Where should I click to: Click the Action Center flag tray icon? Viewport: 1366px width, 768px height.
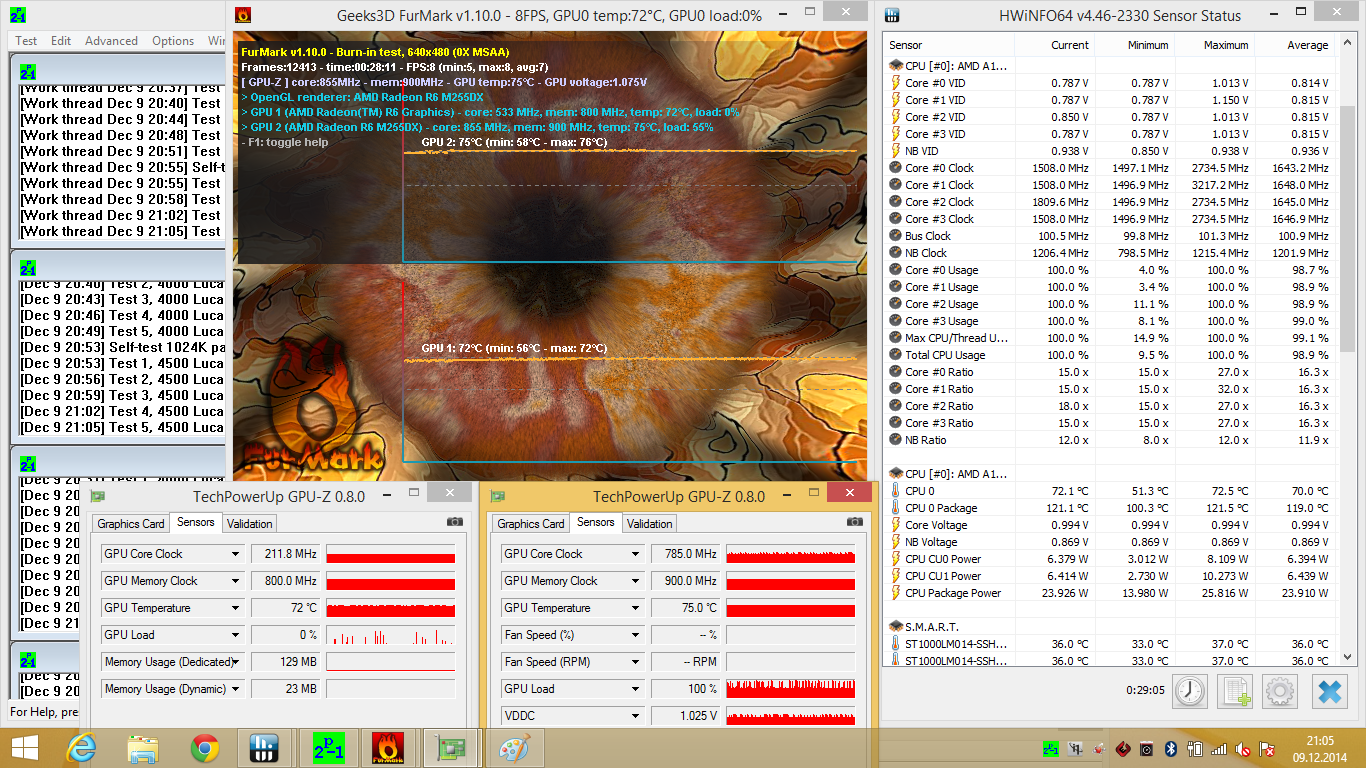[1266, 748]
